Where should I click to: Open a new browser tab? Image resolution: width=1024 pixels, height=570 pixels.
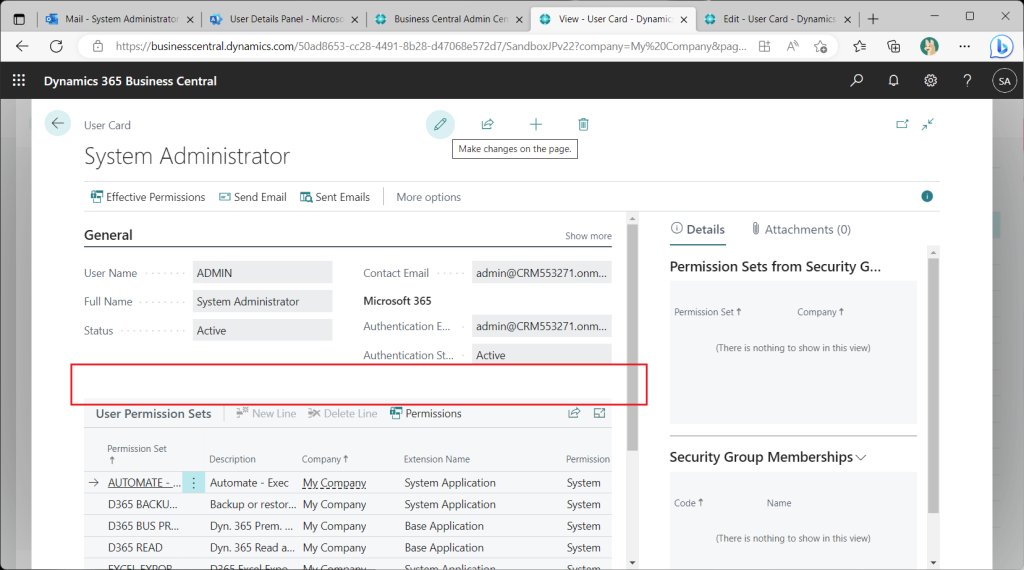point(873,19)
